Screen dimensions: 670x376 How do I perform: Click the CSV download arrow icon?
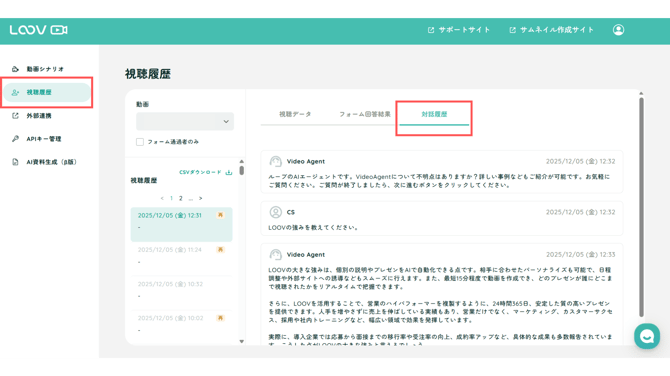[229, 172]
